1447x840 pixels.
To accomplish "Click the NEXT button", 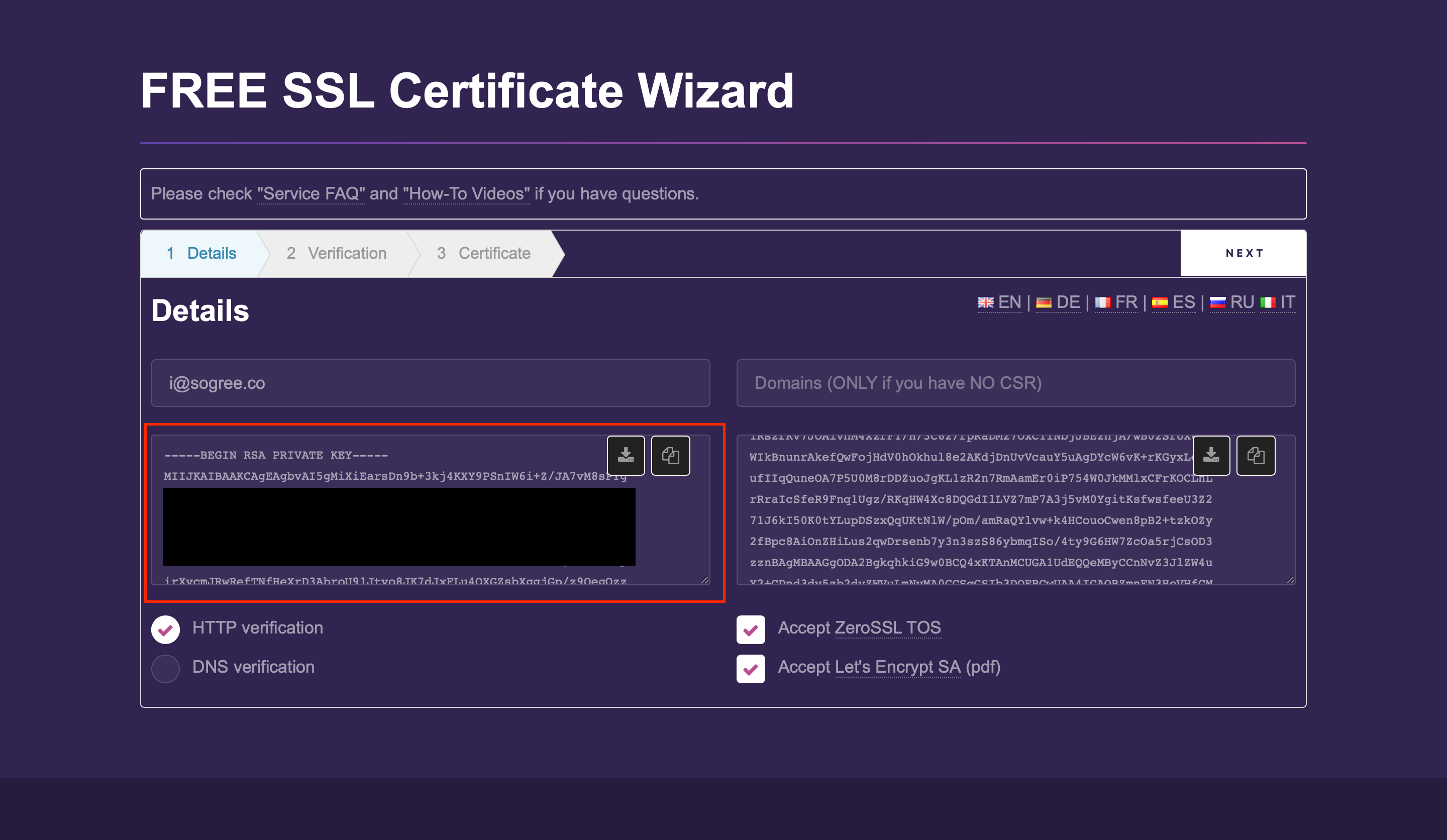I will pyautogui.click(x=1243, y=253).
